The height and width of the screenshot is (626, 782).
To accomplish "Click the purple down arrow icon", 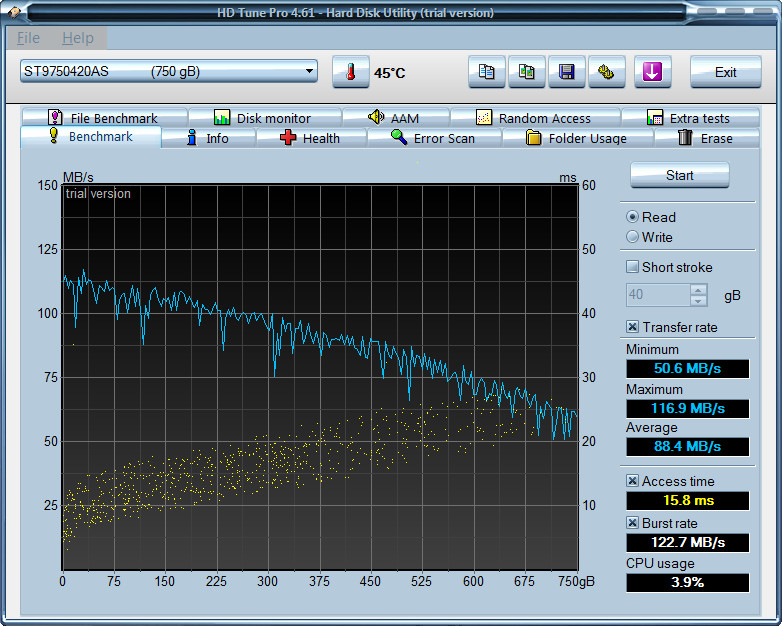I will coord(652,72).
